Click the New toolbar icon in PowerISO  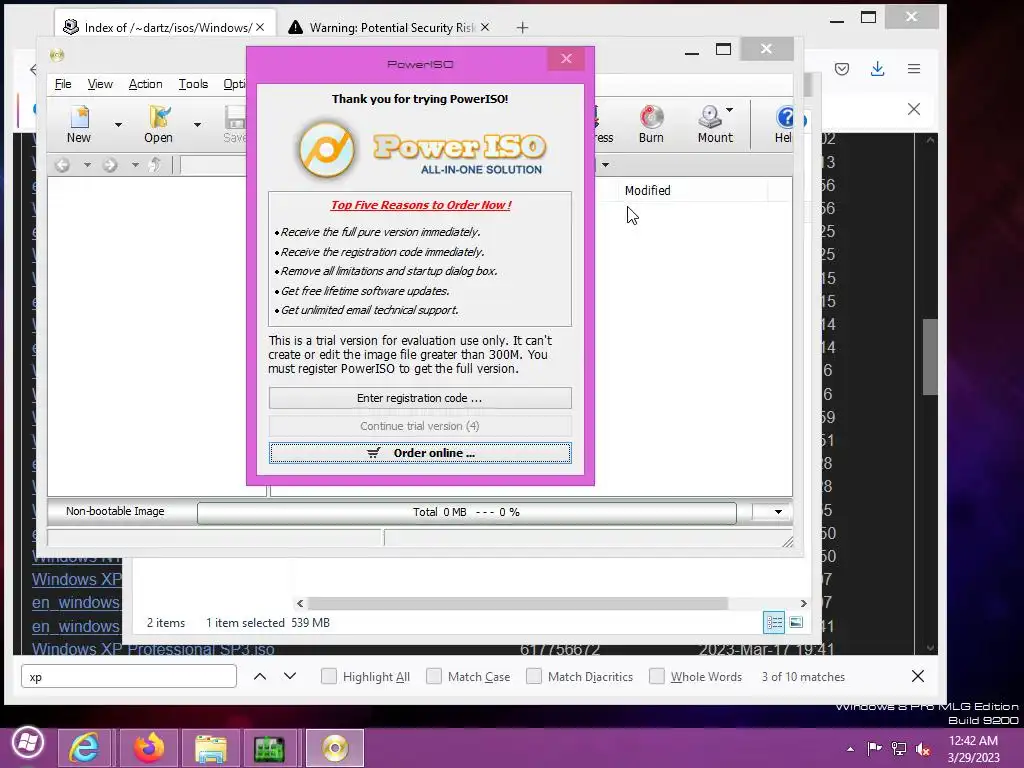(79, 124)
